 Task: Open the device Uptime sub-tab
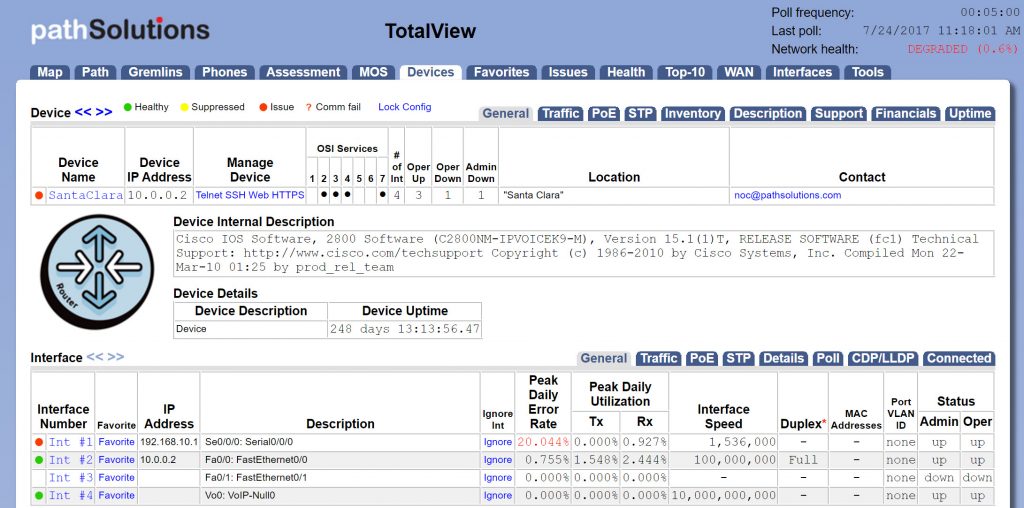coord(969,114)
